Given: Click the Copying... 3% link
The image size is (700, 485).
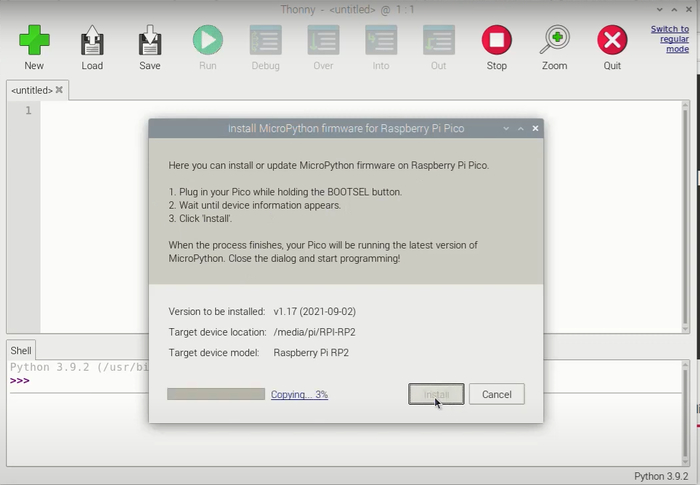Looking at the screenshot, I should 299,394.
